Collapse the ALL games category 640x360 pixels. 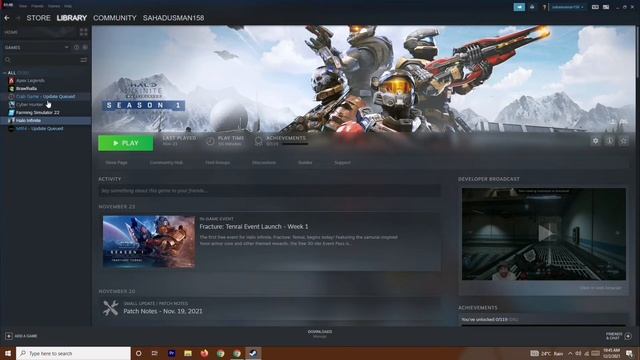(4, 73)
